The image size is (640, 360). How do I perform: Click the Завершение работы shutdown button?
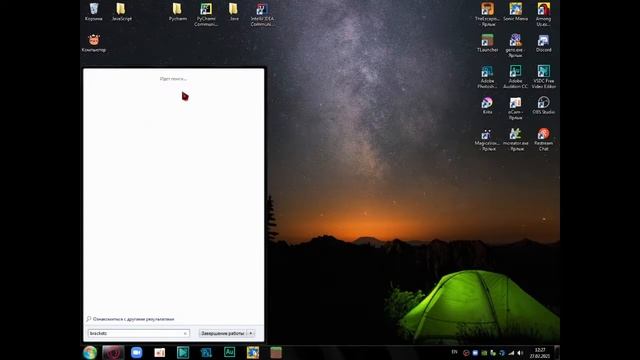[223, 333]
